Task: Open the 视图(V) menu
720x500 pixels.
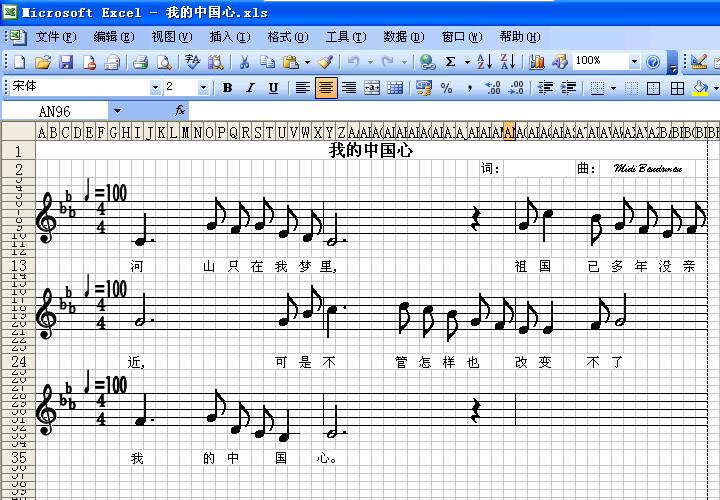Action: pyautogui.click(x=172, y=37)
